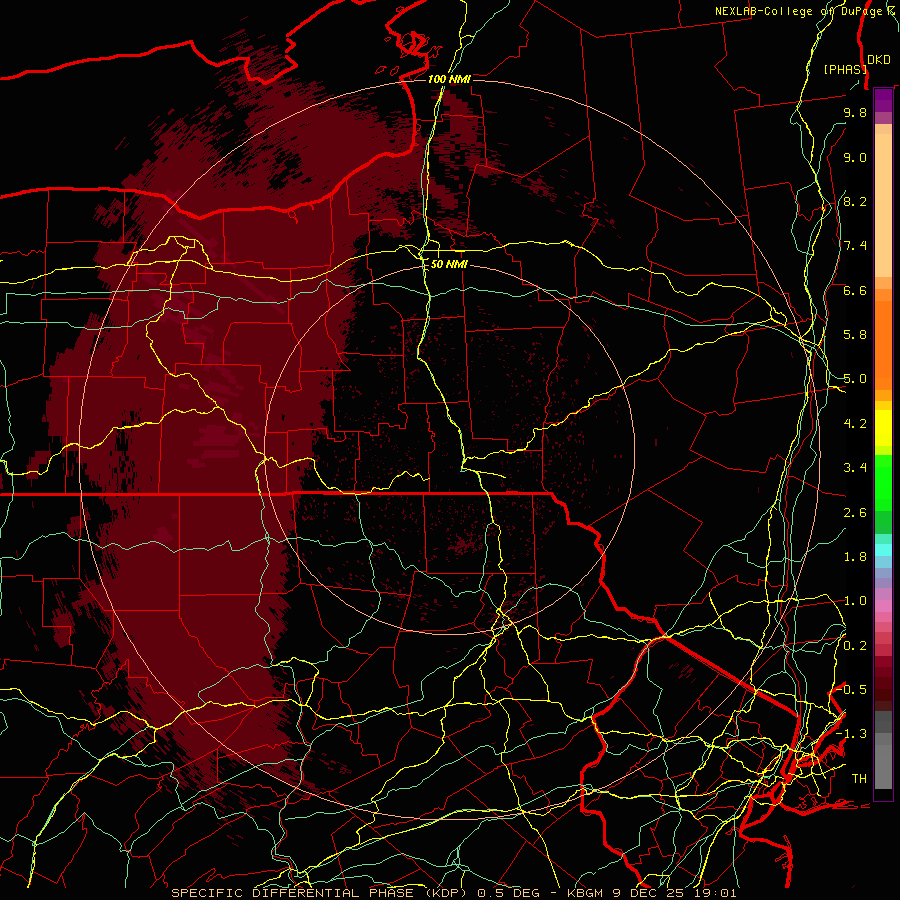Viewport: 900px width, 900px height.
Task: Click the 1.8 value on the scale
Action: 855,557
